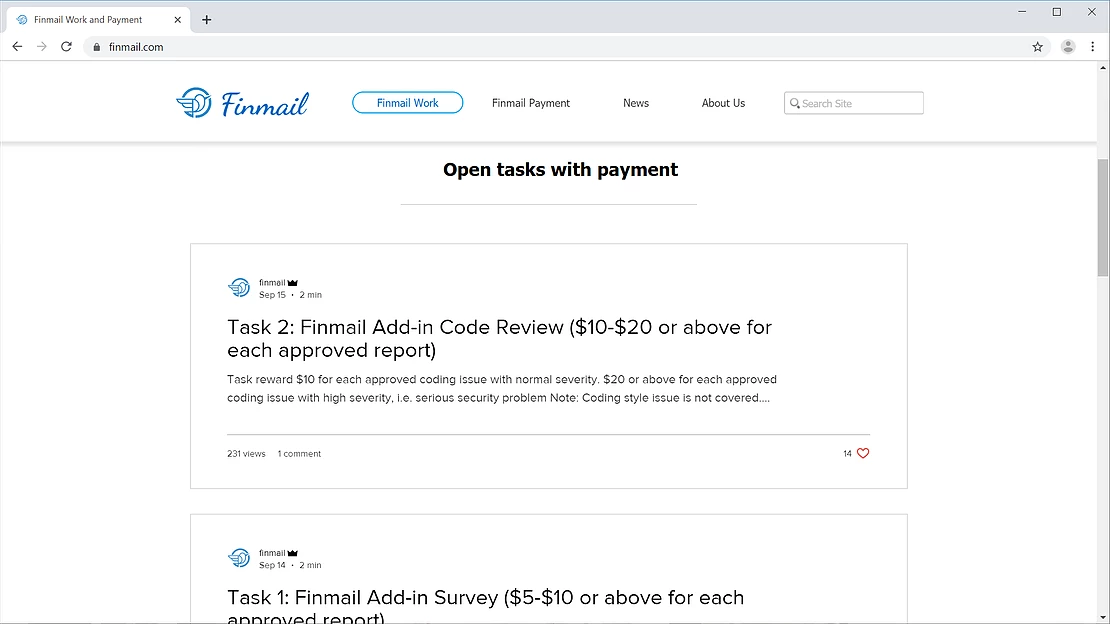Click the 14 likes count
The height and width of the screenshot is (624, 1110).
tap(847, 454)
